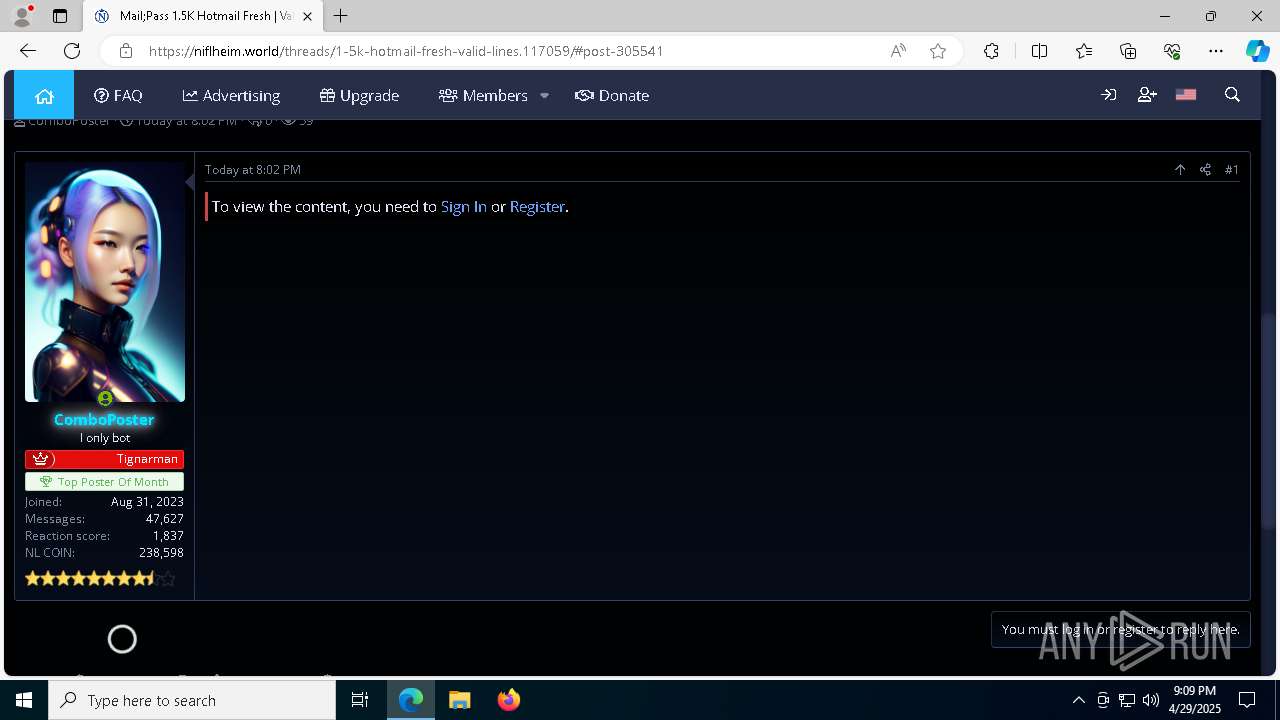Screen dimensions: 1280x720
Task: Open Windows notification center
Action: coord(1247,700)
